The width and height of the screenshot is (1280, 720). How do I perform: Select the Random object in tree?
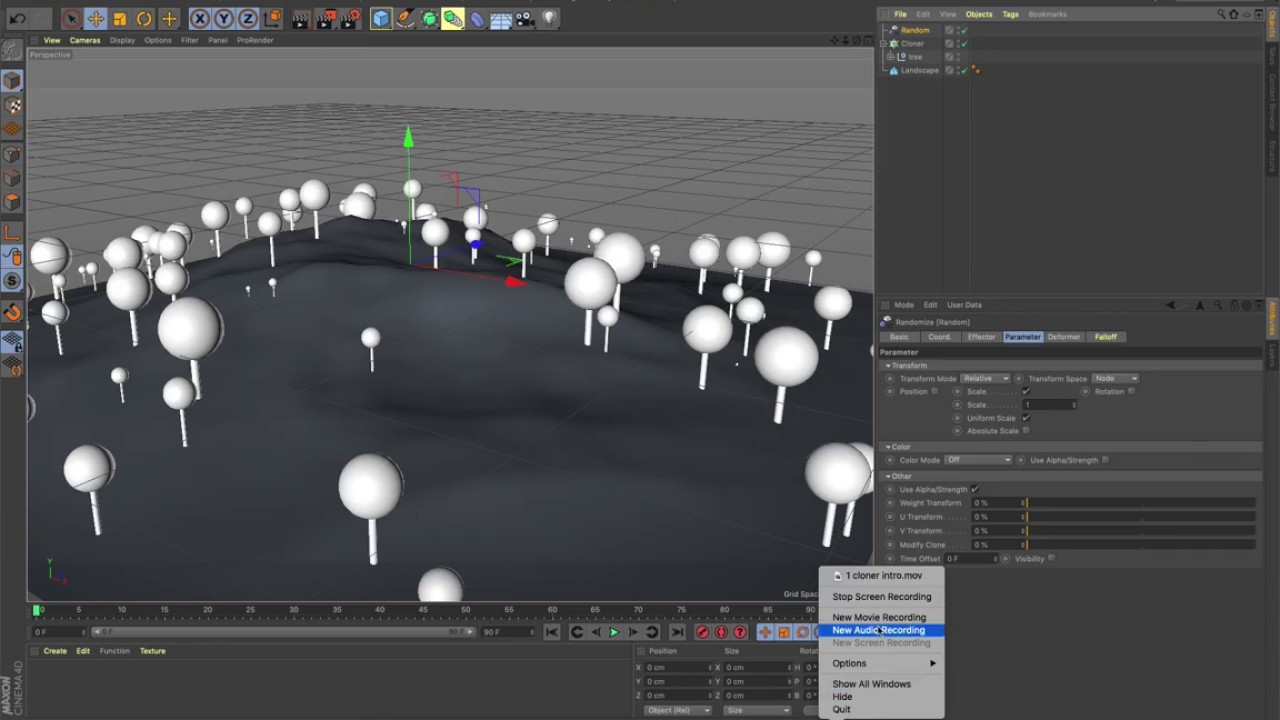click(914, 30)
